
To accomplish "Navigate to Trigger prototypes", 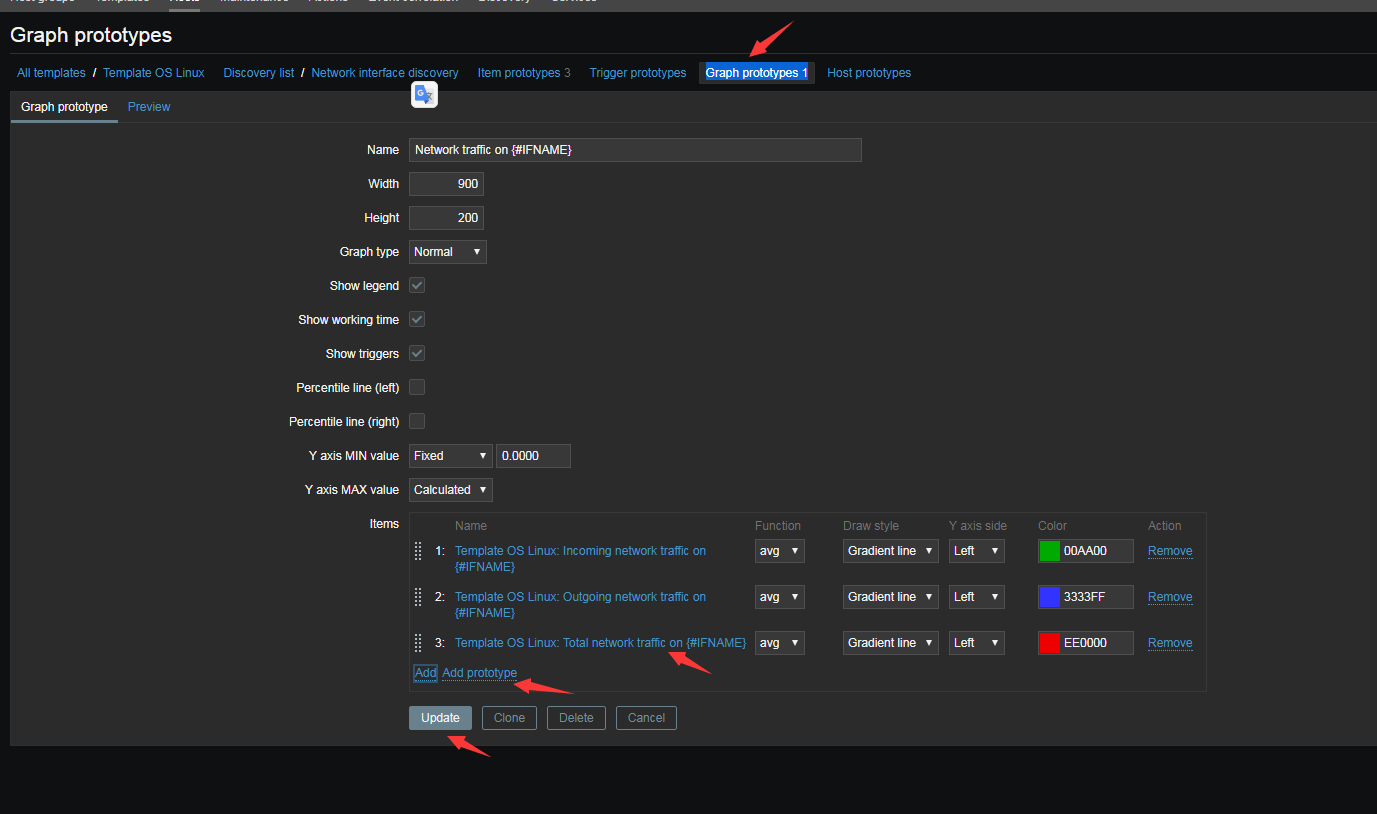I will [x=637, y=72].
